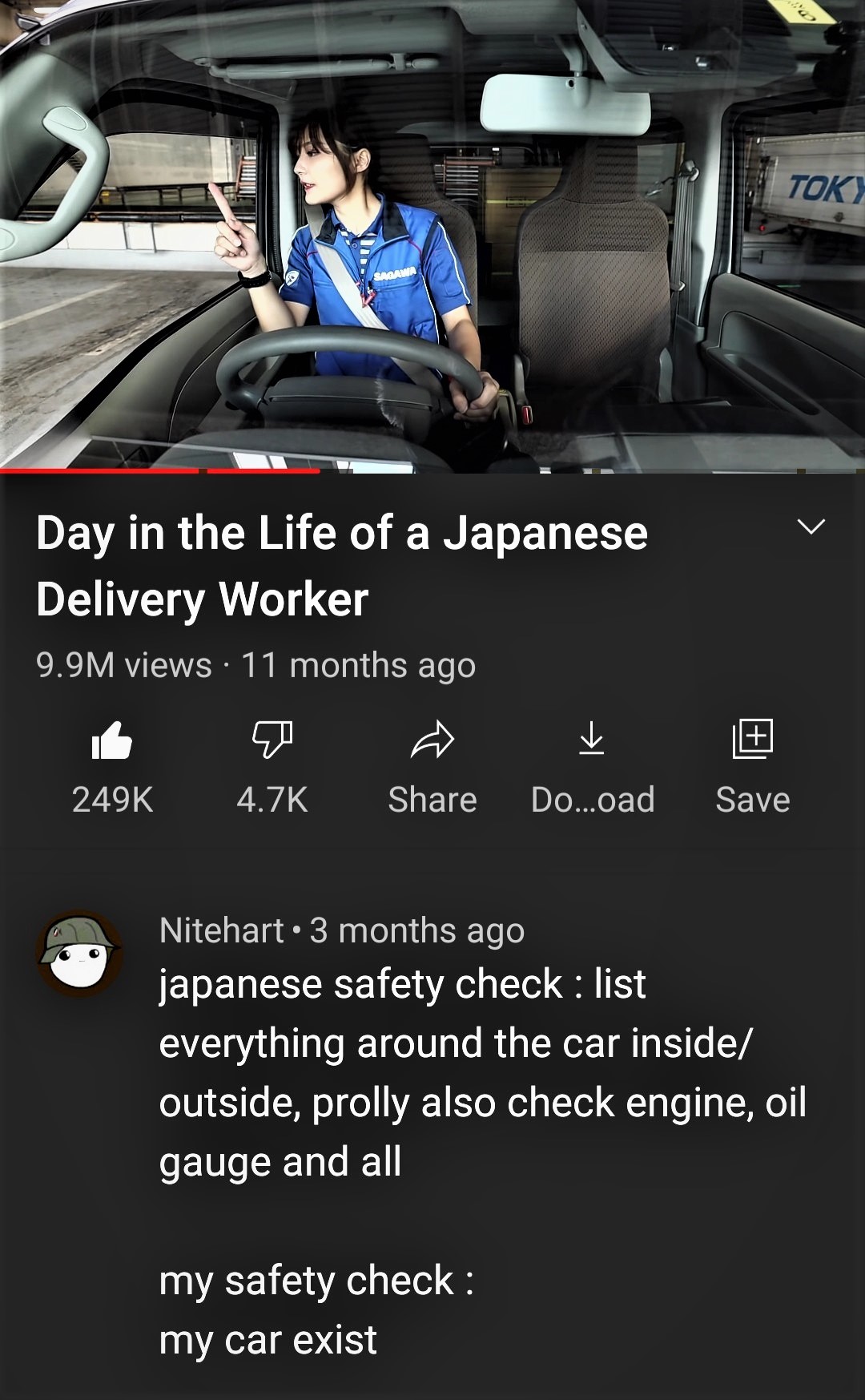The height and width of the screenshot is (1400, 865).
Task: Tap the thumbs-up like icon
Action: click(x=111, y=740)
